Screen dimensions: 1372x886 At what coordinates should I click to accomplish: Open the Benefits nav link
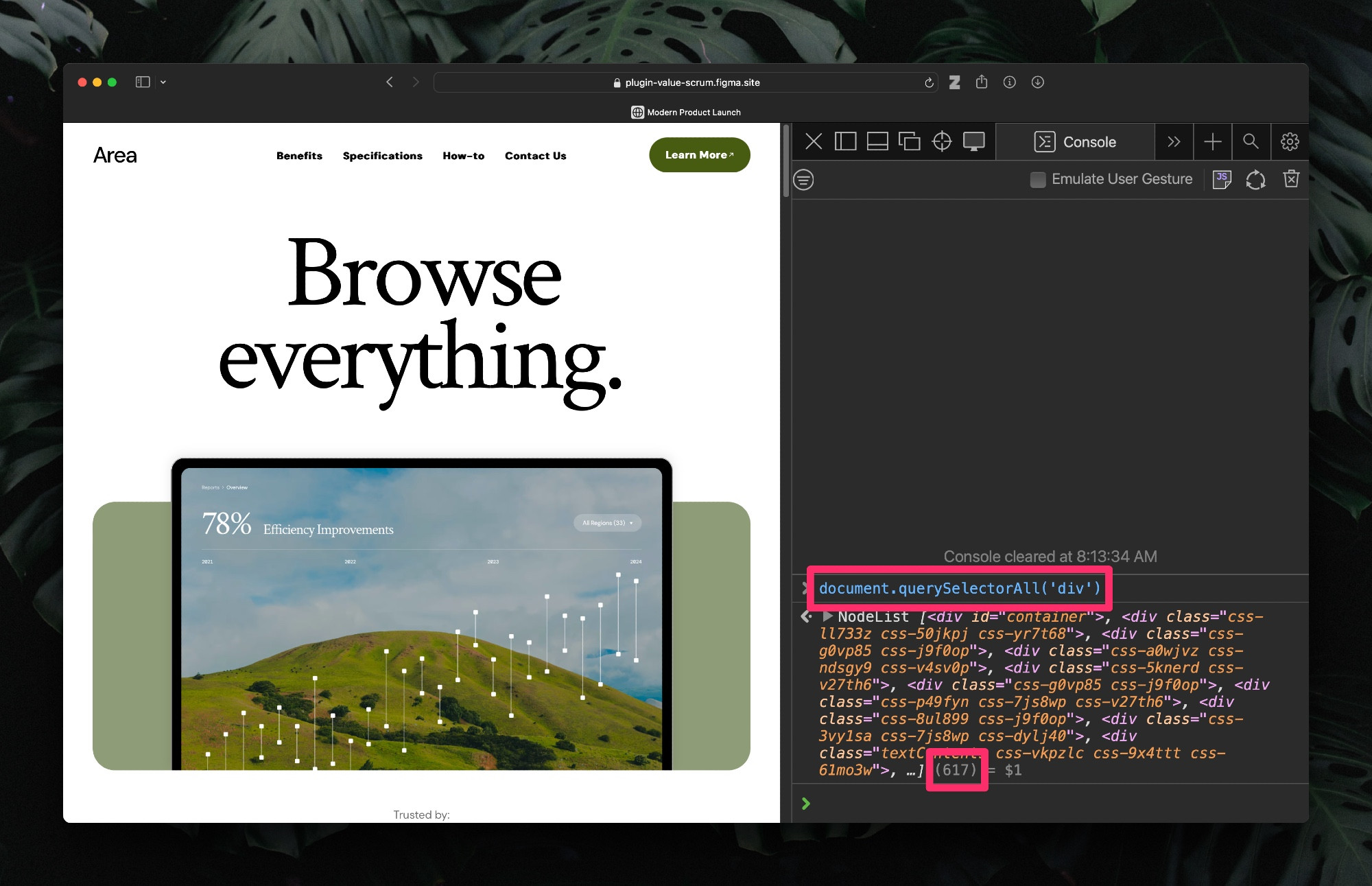[x=299, y=156]
